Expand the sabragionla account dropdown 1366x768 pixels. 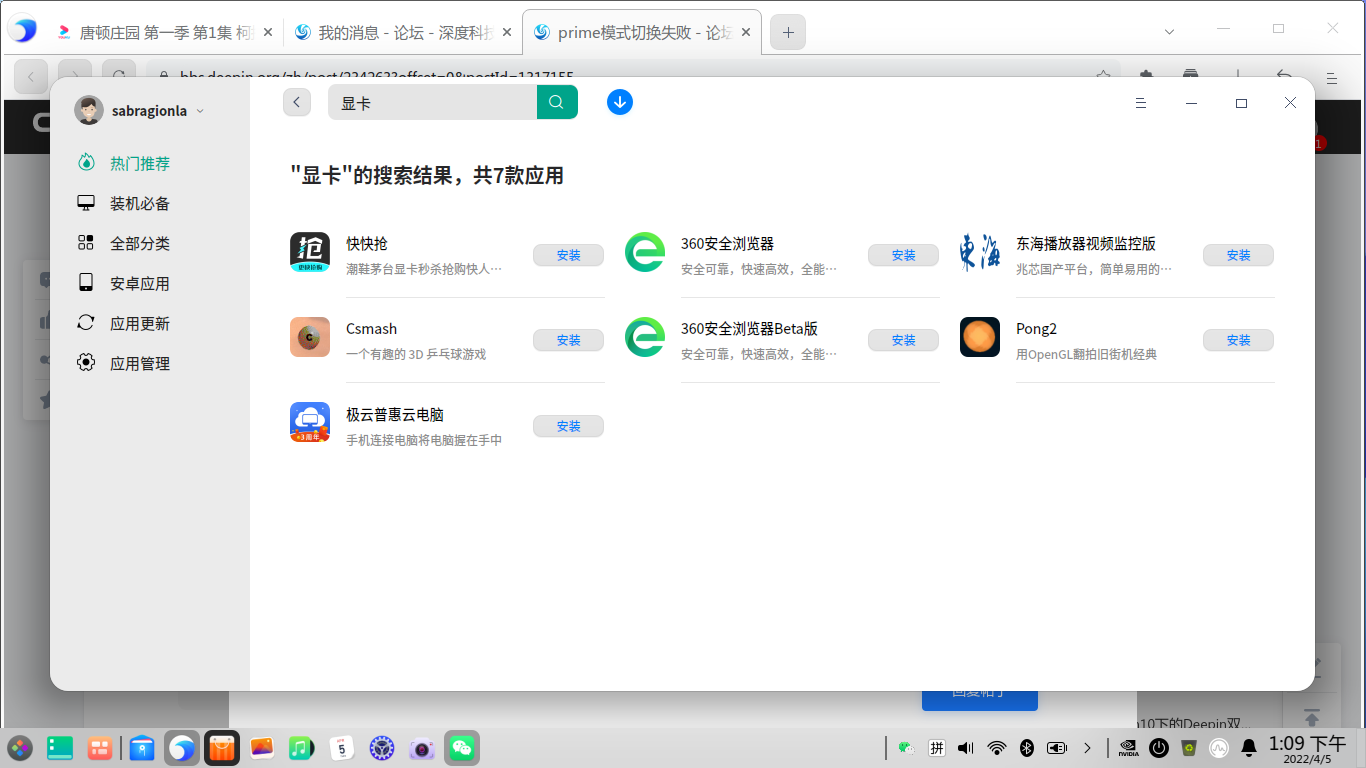[200, 111]
